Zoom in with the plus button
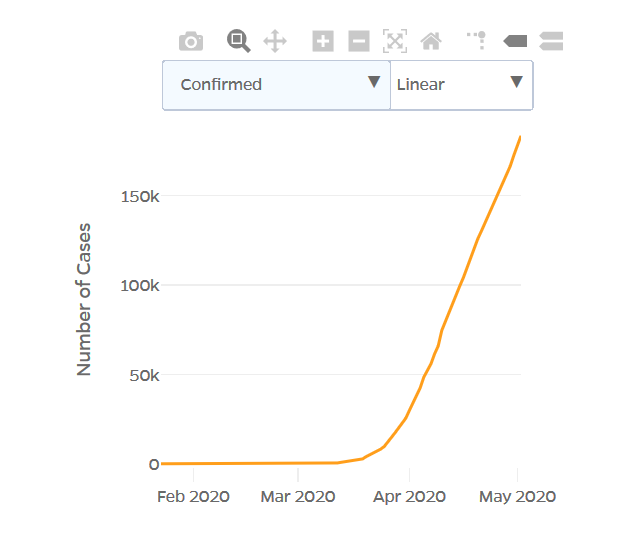Image resolution: width=643 pixels, height=533 pixels. point(323,41)
